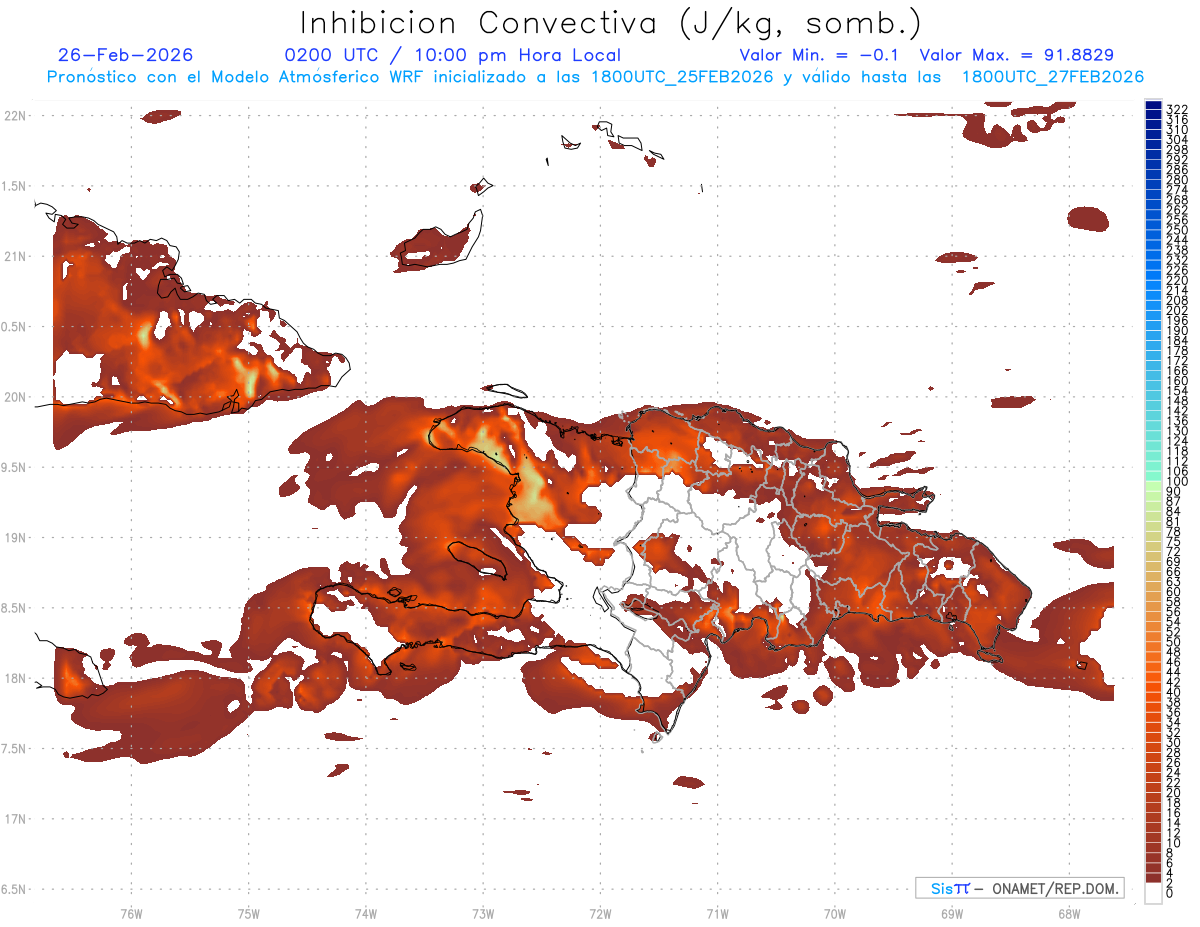Click the "22N" latitude label

pyautogui.click(x=15, y=116)
